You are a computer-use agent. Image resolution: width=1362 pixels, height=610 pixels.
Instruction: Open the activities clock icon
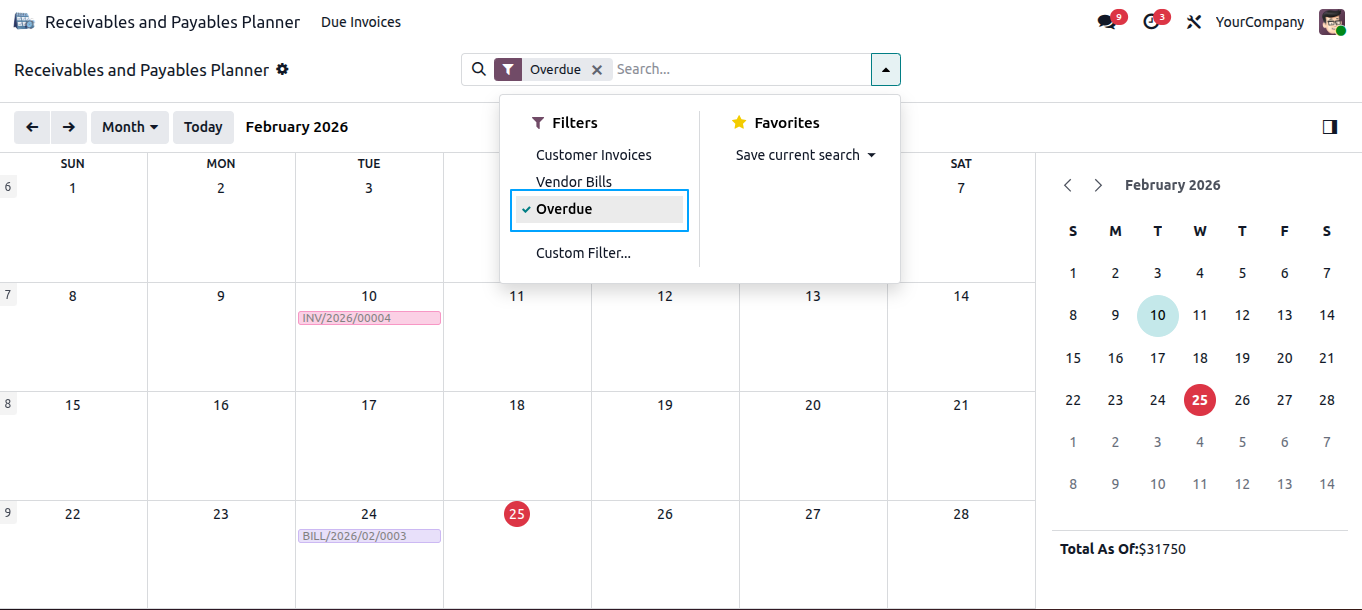(1151, 22)
